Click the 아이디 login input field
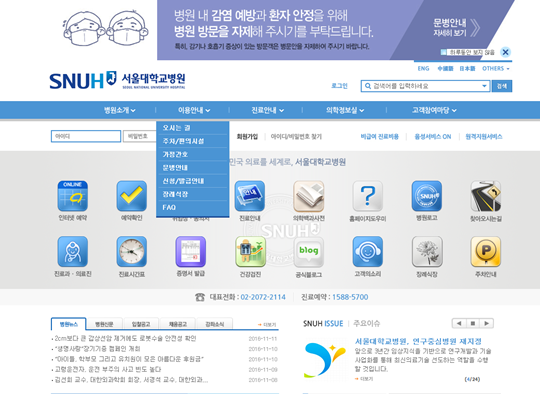Viewport: 540px width, 394px height. 86,136
